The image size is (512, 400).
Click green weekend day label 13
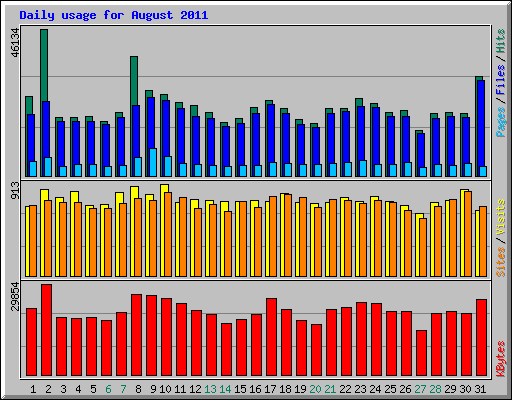[210, 389]
